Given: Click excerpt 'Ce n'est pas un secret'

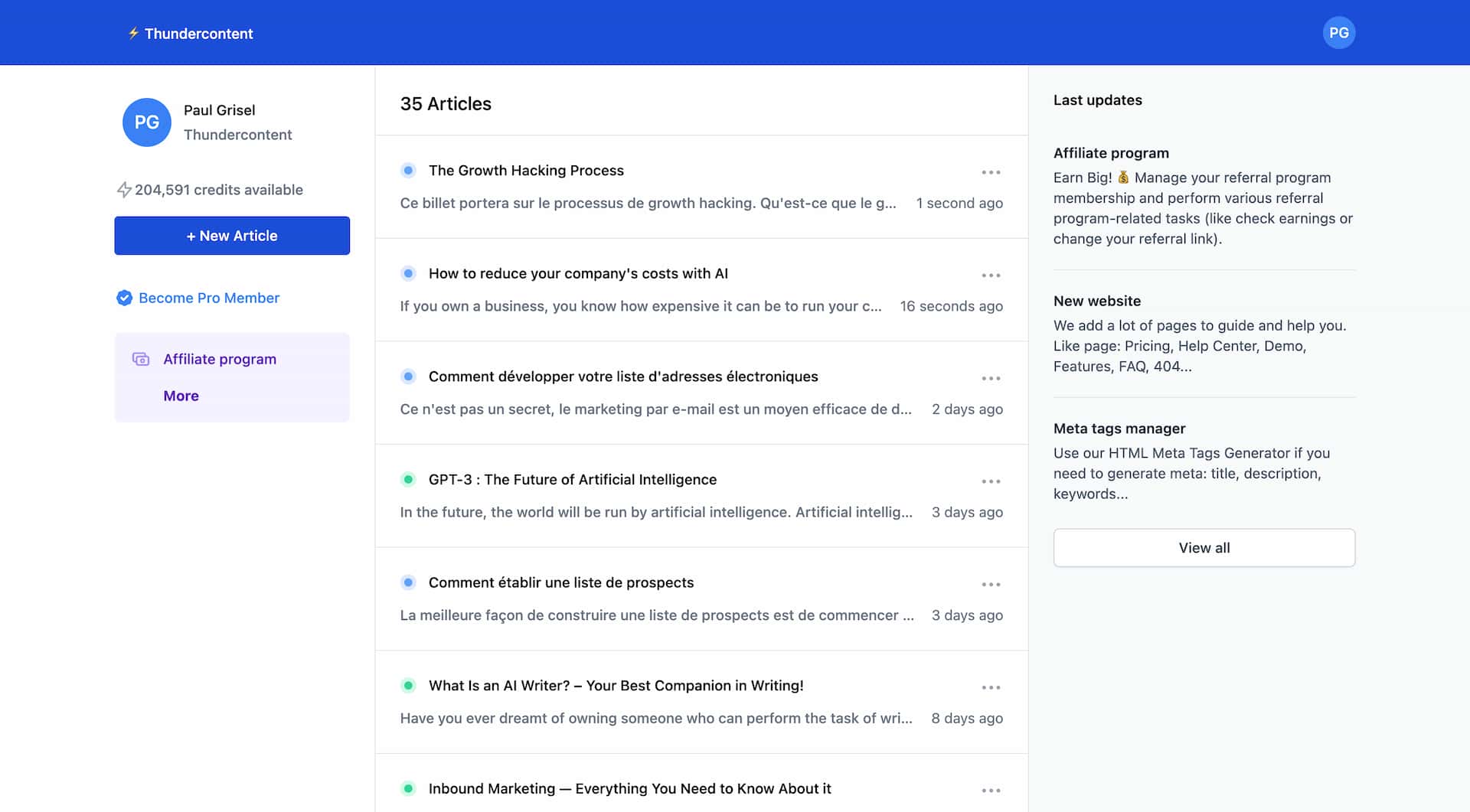Looking at the screenshot, I should pyautogui.click(x=655, y=409).
